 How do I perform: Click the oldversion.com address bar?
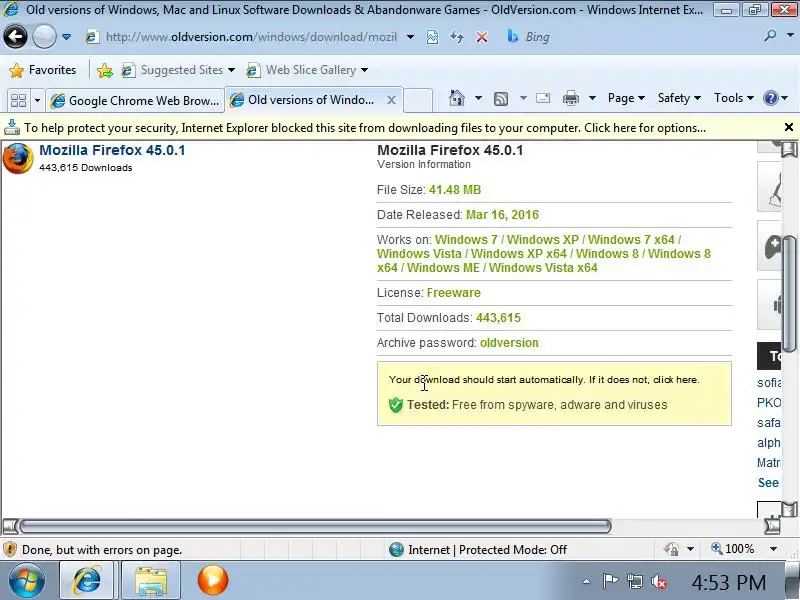tap(251, 37)
